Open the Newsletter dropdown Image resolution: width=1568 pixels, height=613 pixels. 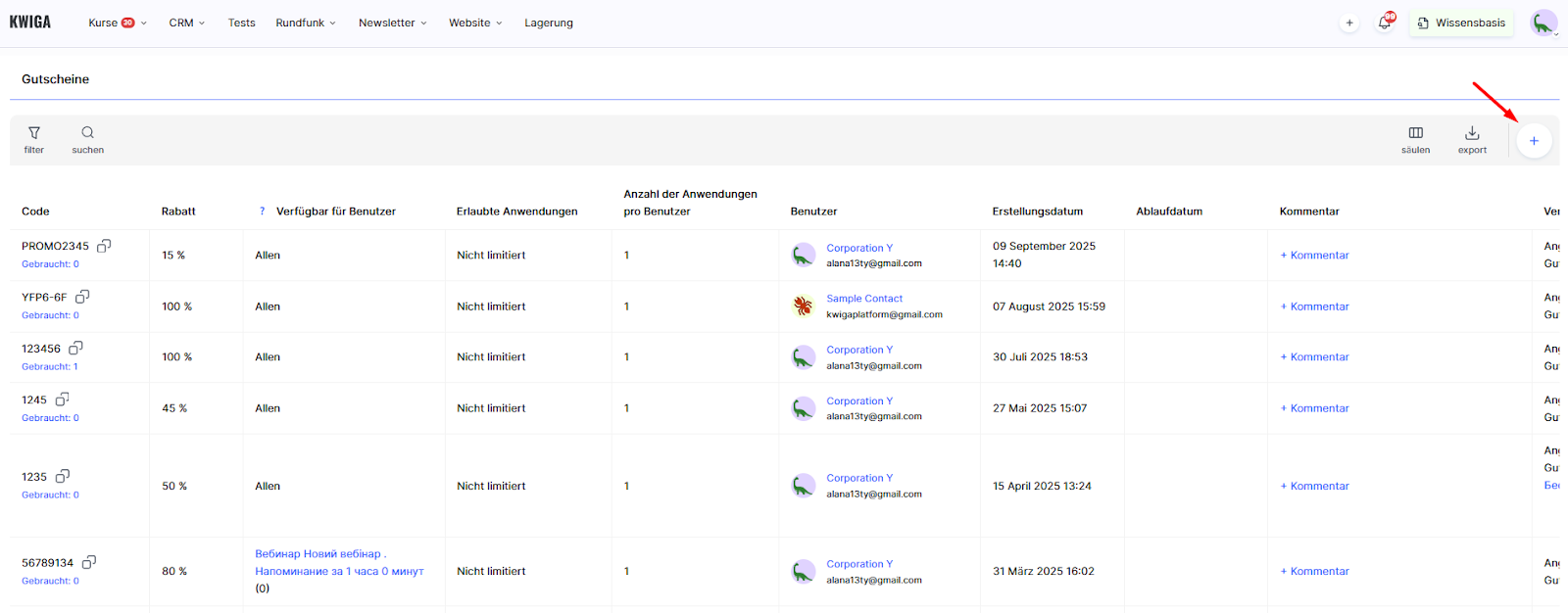[392, 23]
